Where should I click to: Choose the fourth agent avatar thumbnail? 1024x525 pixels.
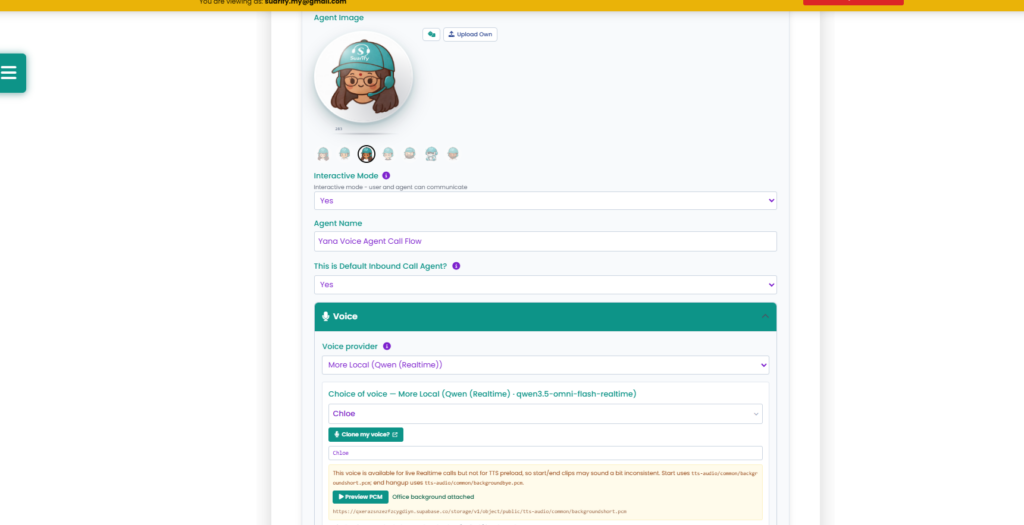point(388,154)
